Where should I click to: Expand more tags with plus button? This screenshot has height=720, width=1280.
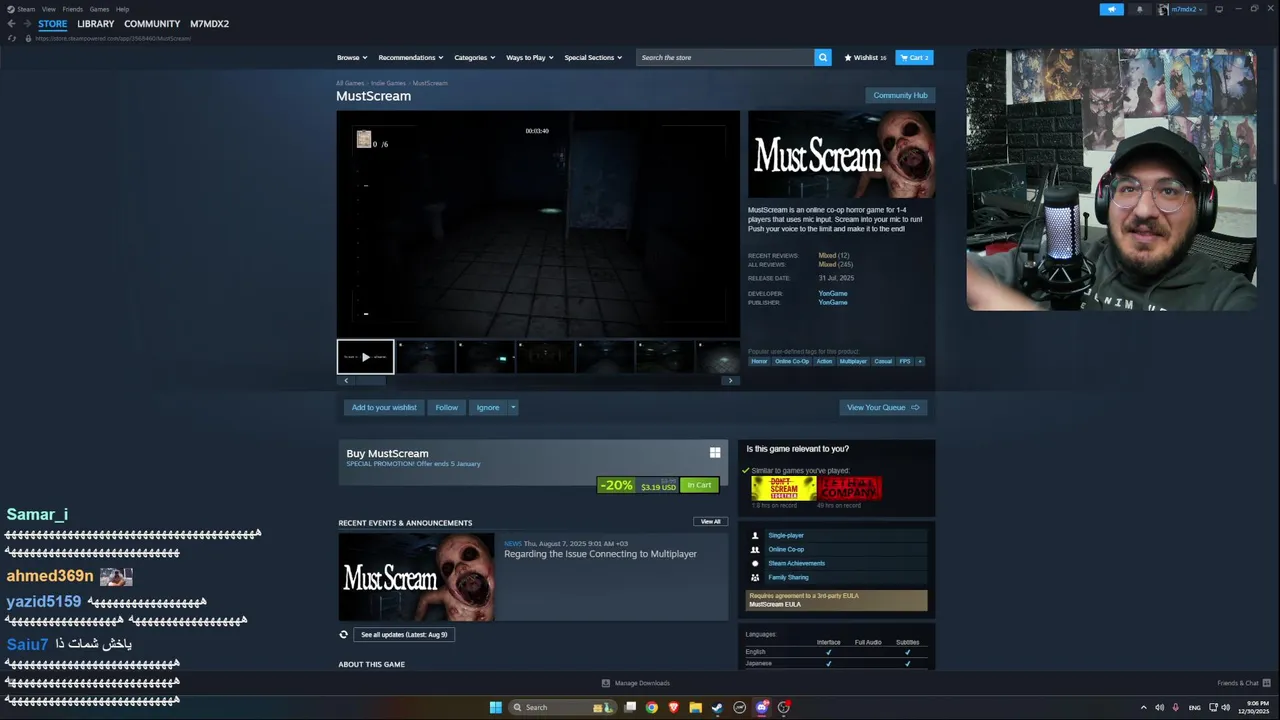tap(920, 361)
